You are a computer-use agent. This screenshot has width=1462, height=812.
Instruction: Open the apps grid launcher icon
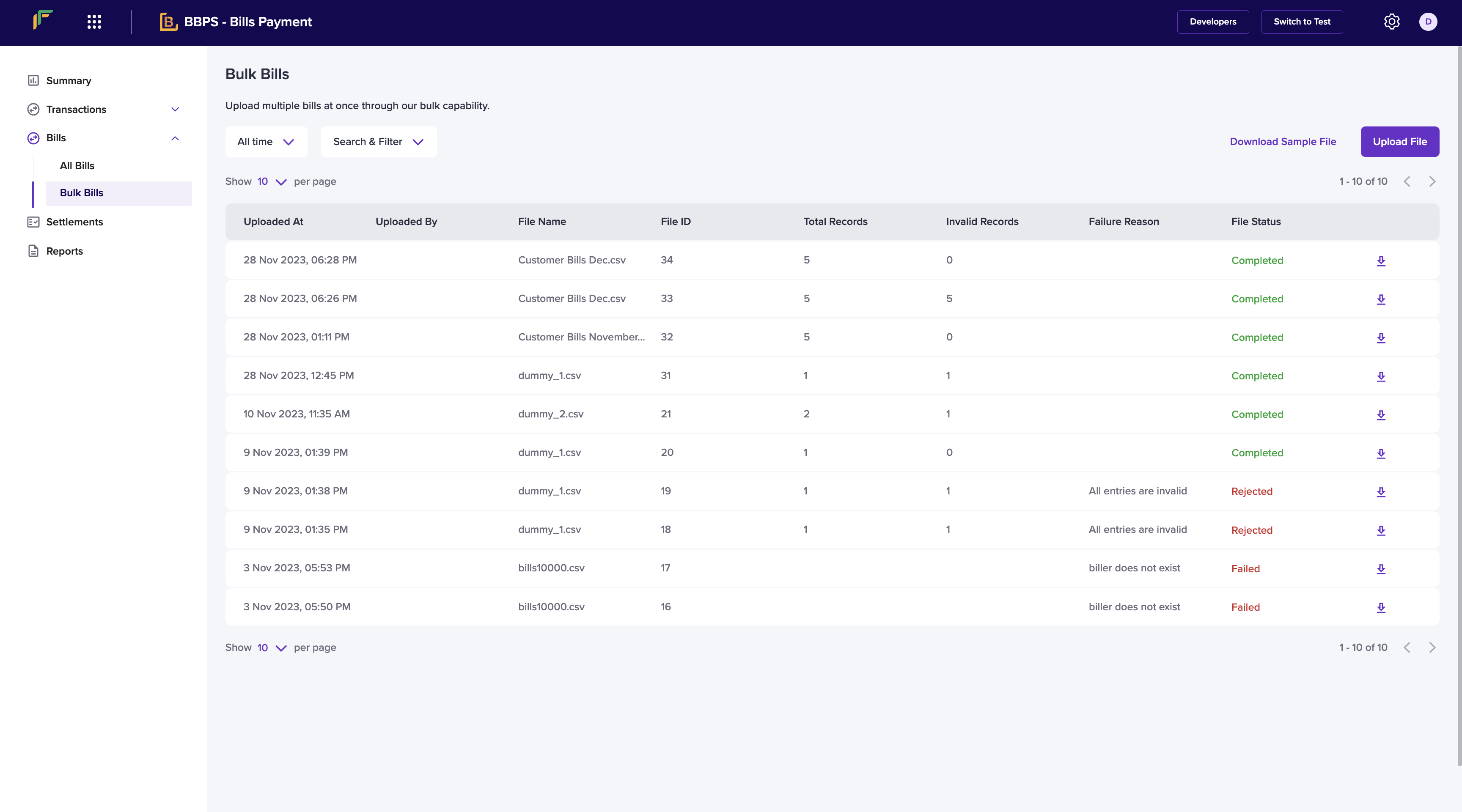click(94, 22)
